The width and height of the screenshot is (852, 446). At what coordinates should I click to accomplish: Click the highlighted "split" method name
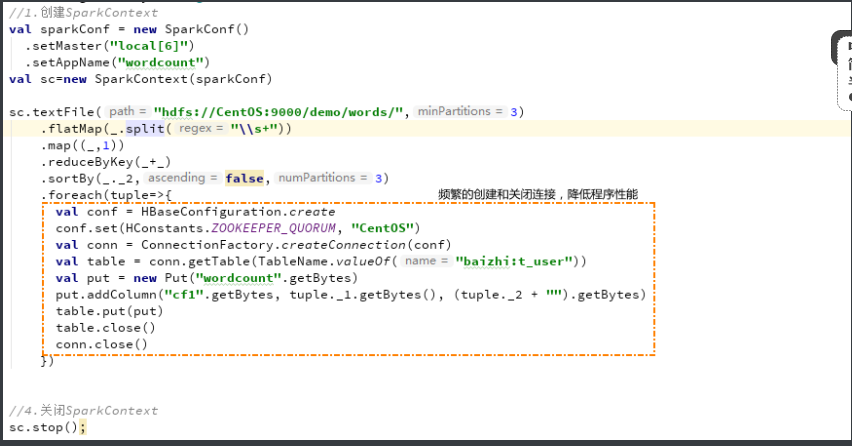(x=145, y=129)
